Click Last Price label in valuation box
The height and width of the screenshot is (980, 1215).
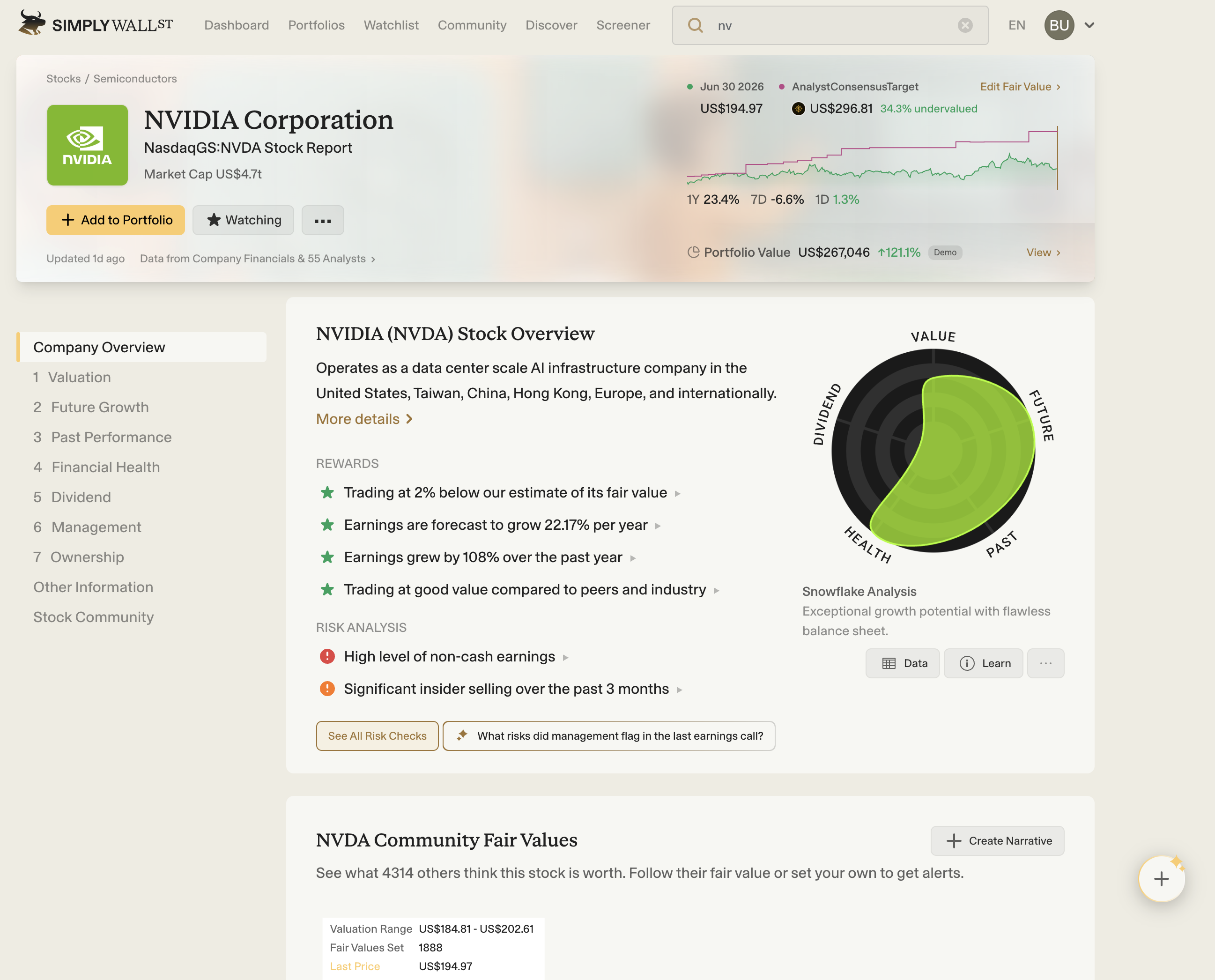[x=355, y=966]
